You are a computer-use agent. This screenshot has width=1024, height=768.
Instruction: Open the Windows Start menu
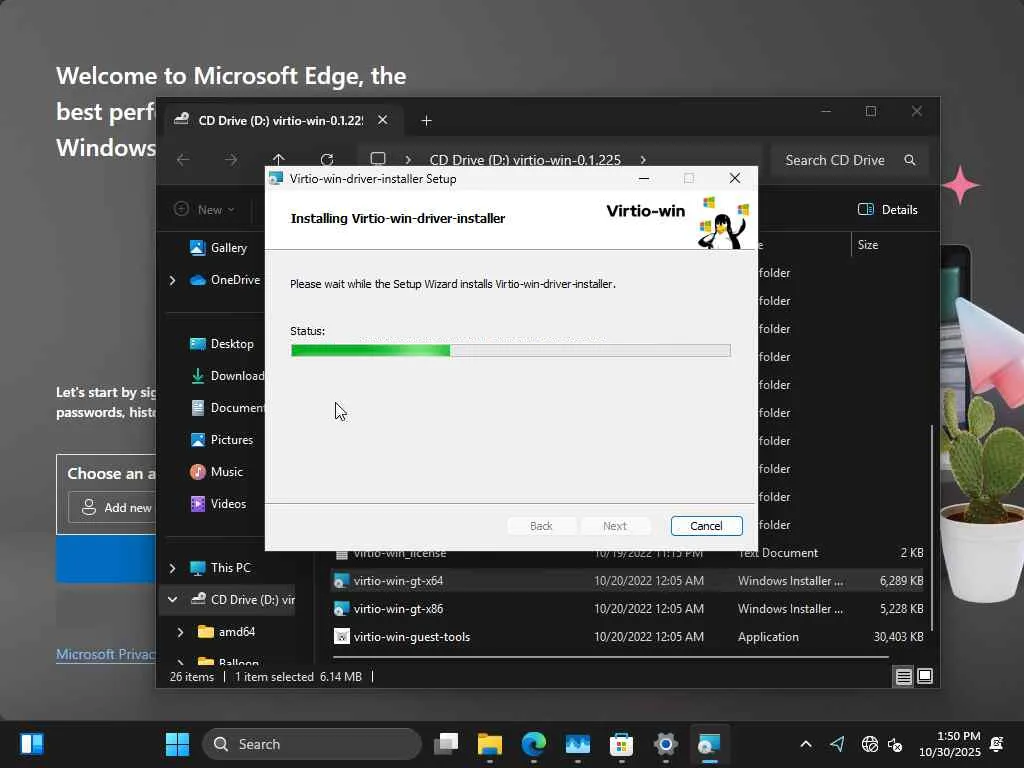coord(177,744)
